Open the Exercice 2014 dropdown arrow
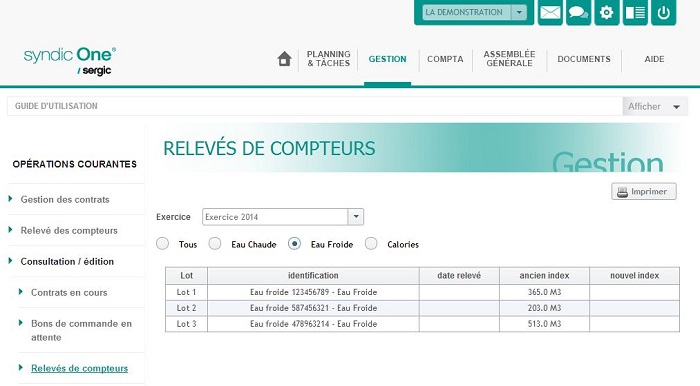Image resolution: width=700 pixels, height=386 pixels. (356, 217)
